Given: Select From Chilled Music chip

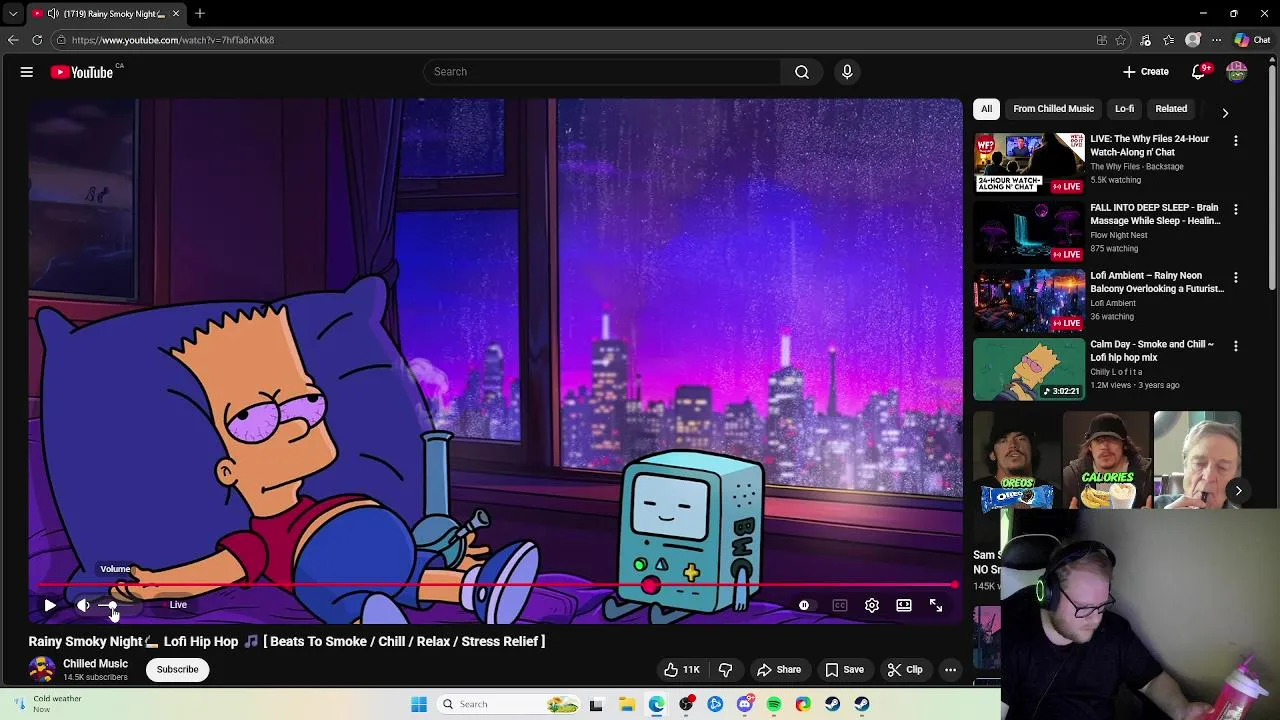Looking at the screenshot, I should (1053, 109).
